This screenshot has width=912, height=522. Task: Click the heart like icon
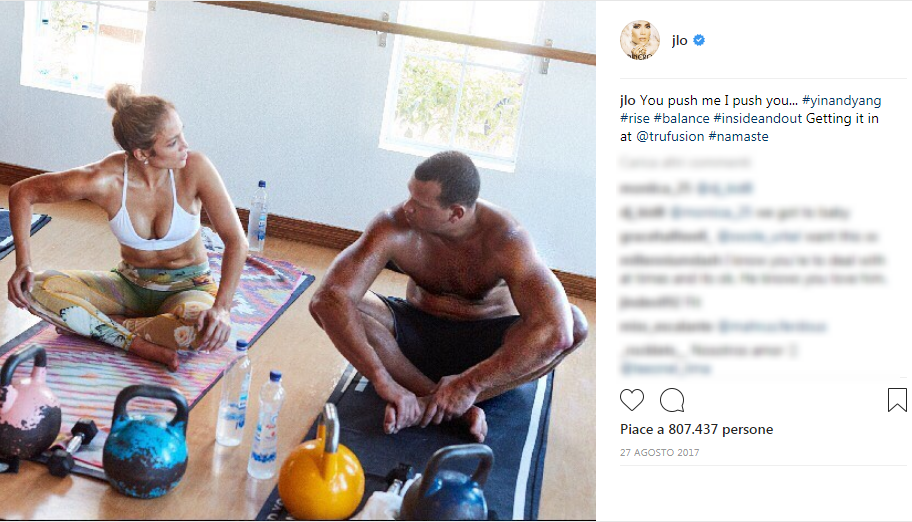coord(632,400)
